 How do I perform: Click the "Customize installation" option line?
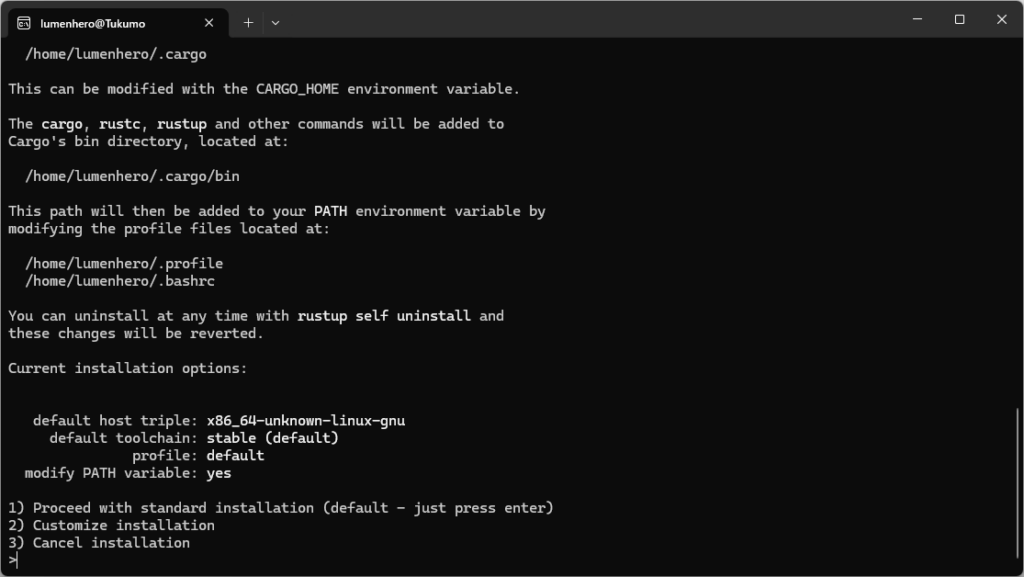tap(111, 525)
